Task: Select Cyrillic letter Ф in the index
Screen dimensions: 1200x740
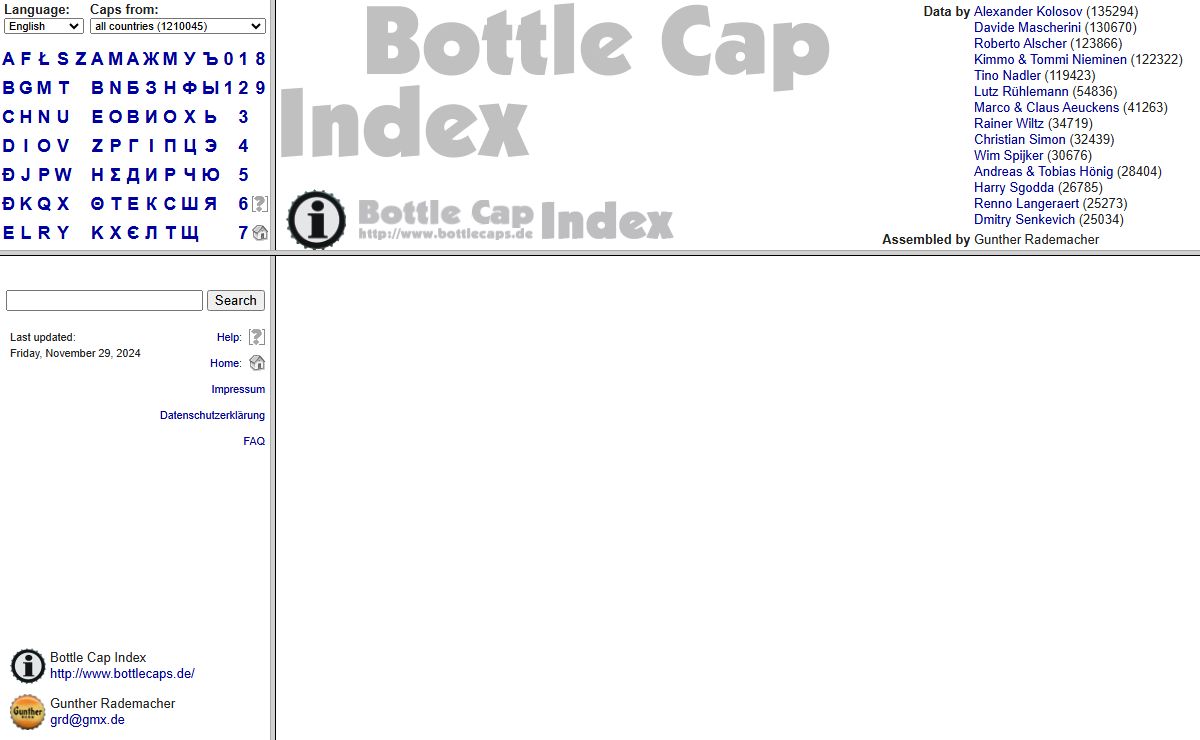Action: click(190, 88)
